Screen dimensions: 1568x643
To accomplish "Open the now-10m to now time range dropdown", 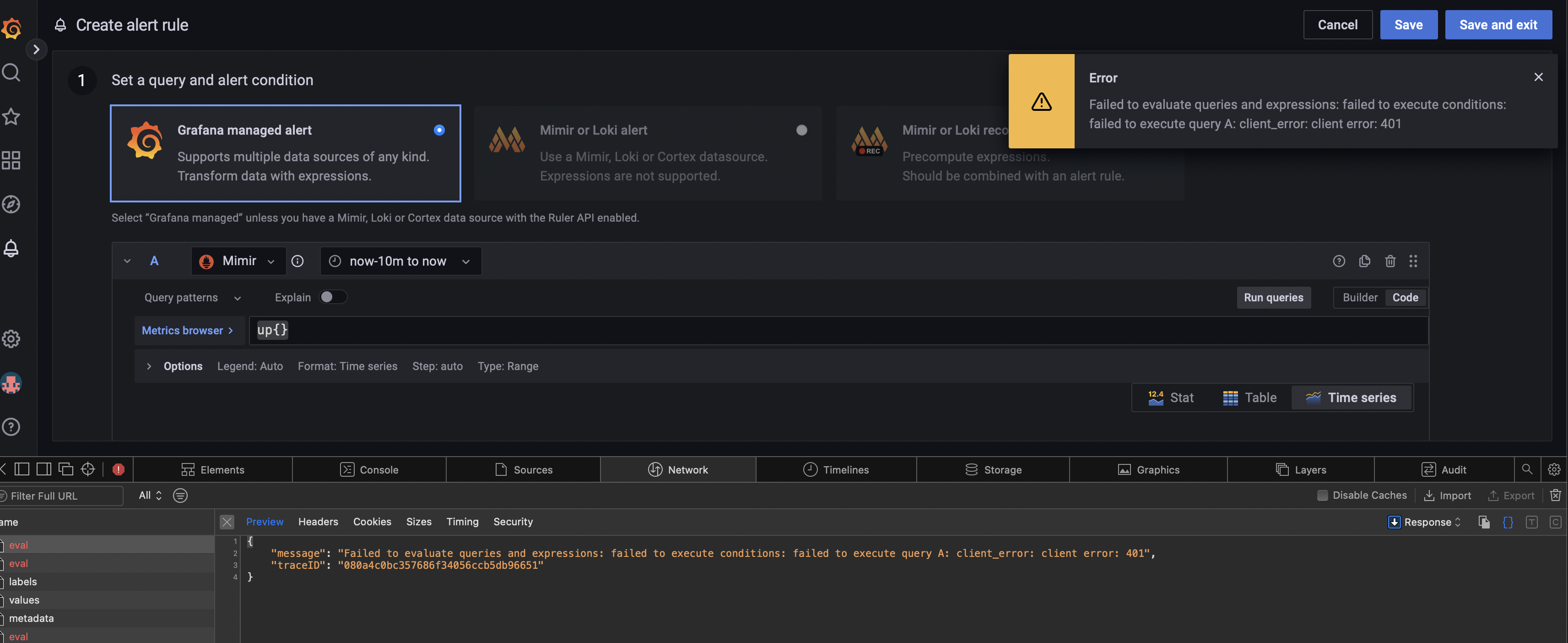I will click(x=400, y=261).
